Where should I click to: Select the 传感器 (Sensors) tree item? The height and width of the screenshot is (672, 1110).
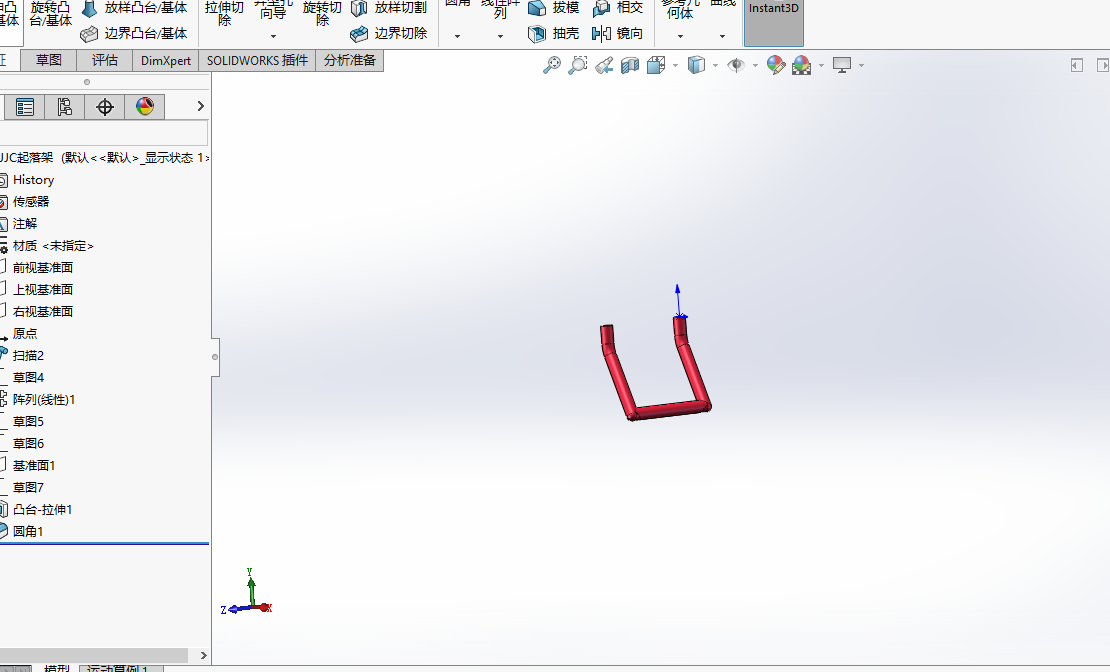tap(31, 202)
